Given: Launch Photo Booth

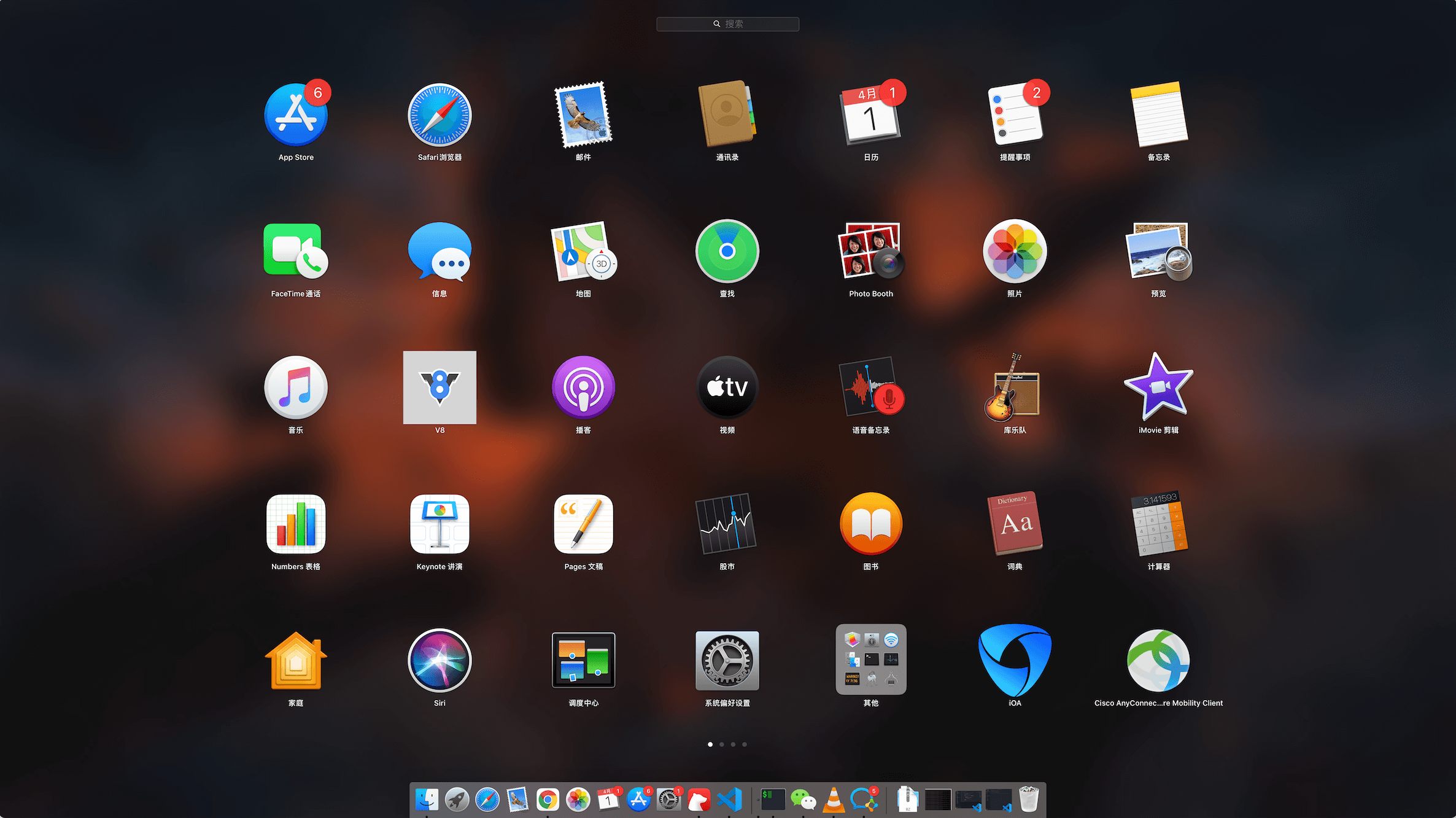Looking at the screenshot, I should click(870, 252).
